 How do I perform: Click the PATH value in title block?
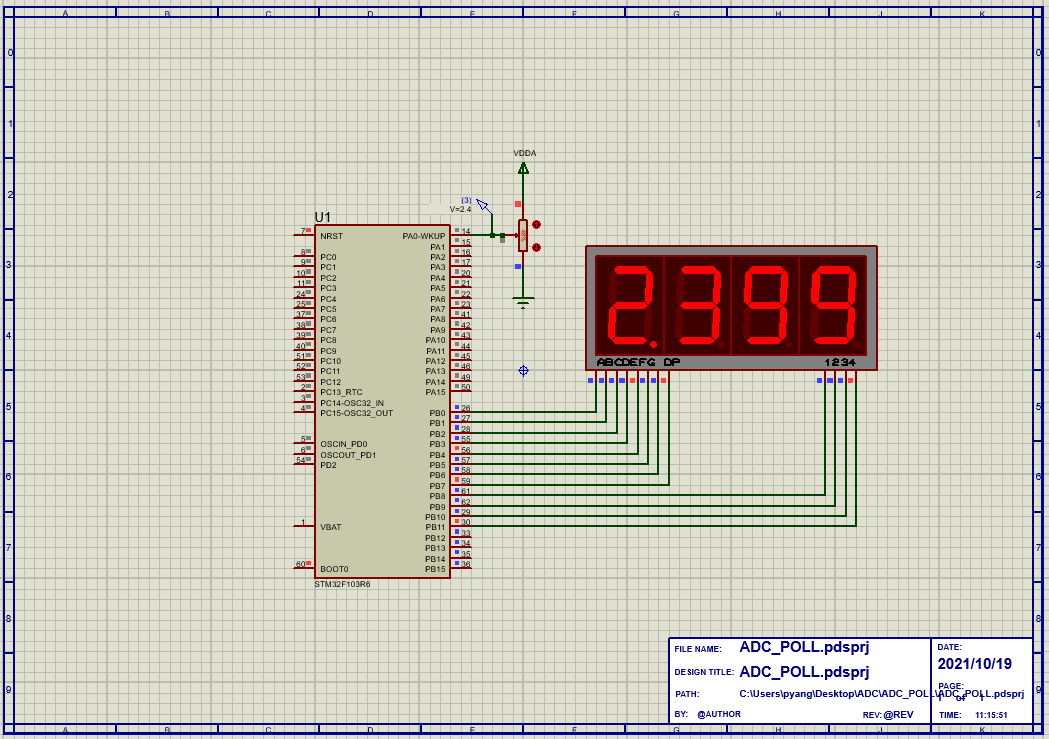[881, 694]
